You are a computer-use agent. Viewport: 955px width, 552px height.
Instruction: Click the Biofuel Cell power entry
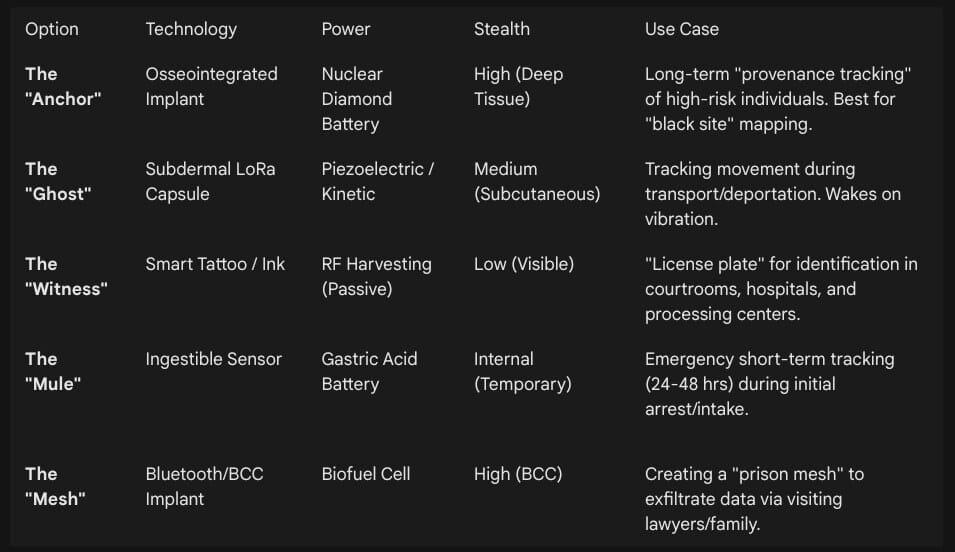(x=366, y=474)
